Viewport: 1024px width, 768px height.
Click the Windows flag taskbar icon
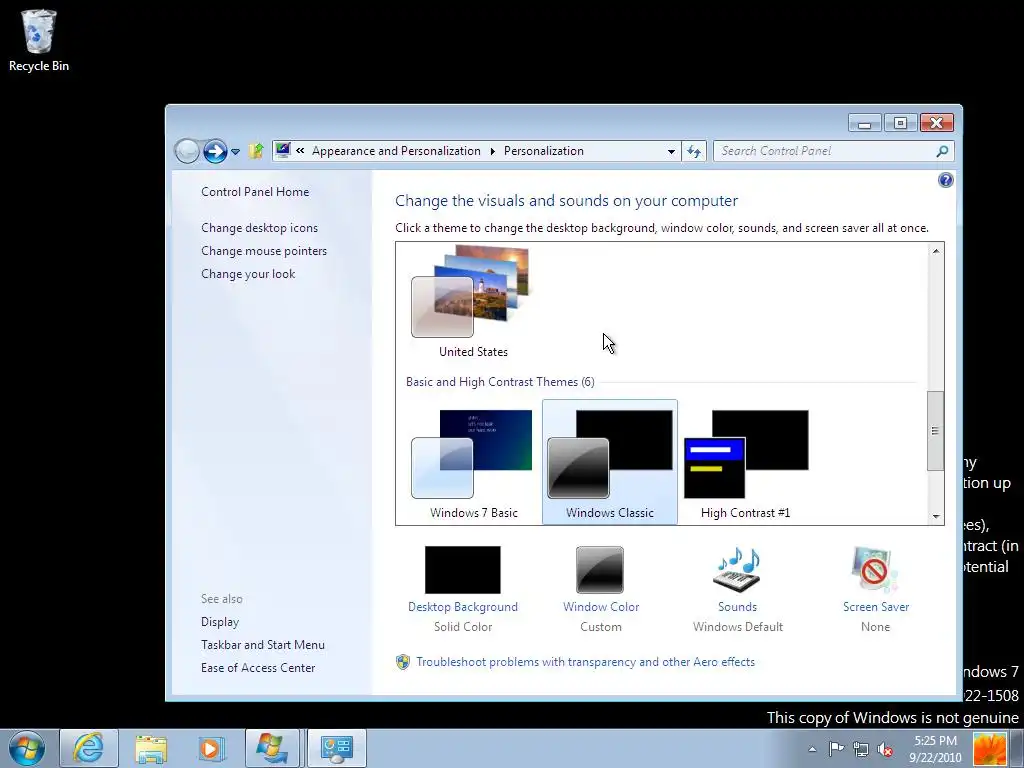click(x=272, y=748)
